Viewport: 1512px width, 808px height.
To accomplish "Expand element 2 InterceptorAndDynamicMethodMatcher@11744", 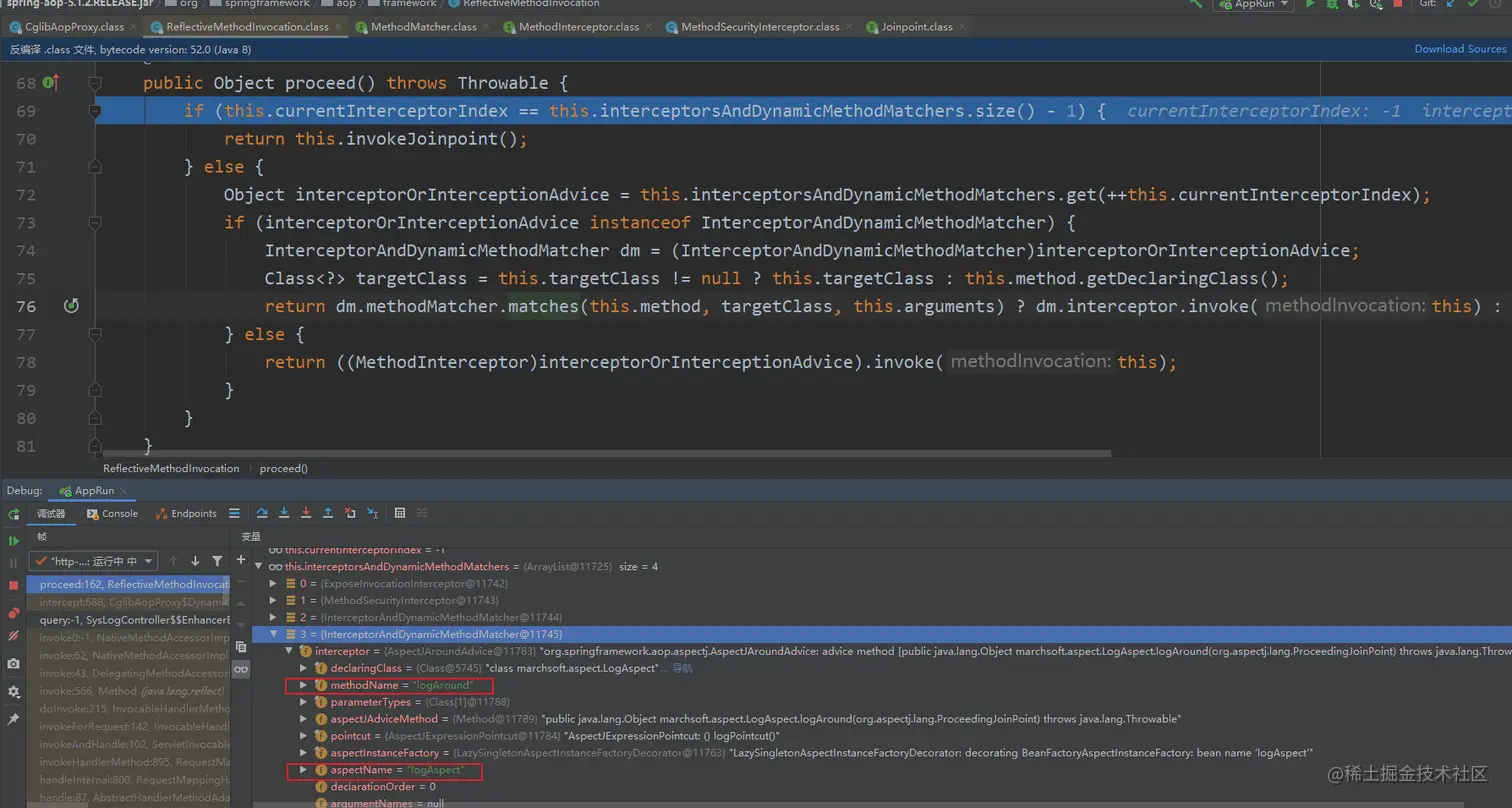I will pos(274,617).
